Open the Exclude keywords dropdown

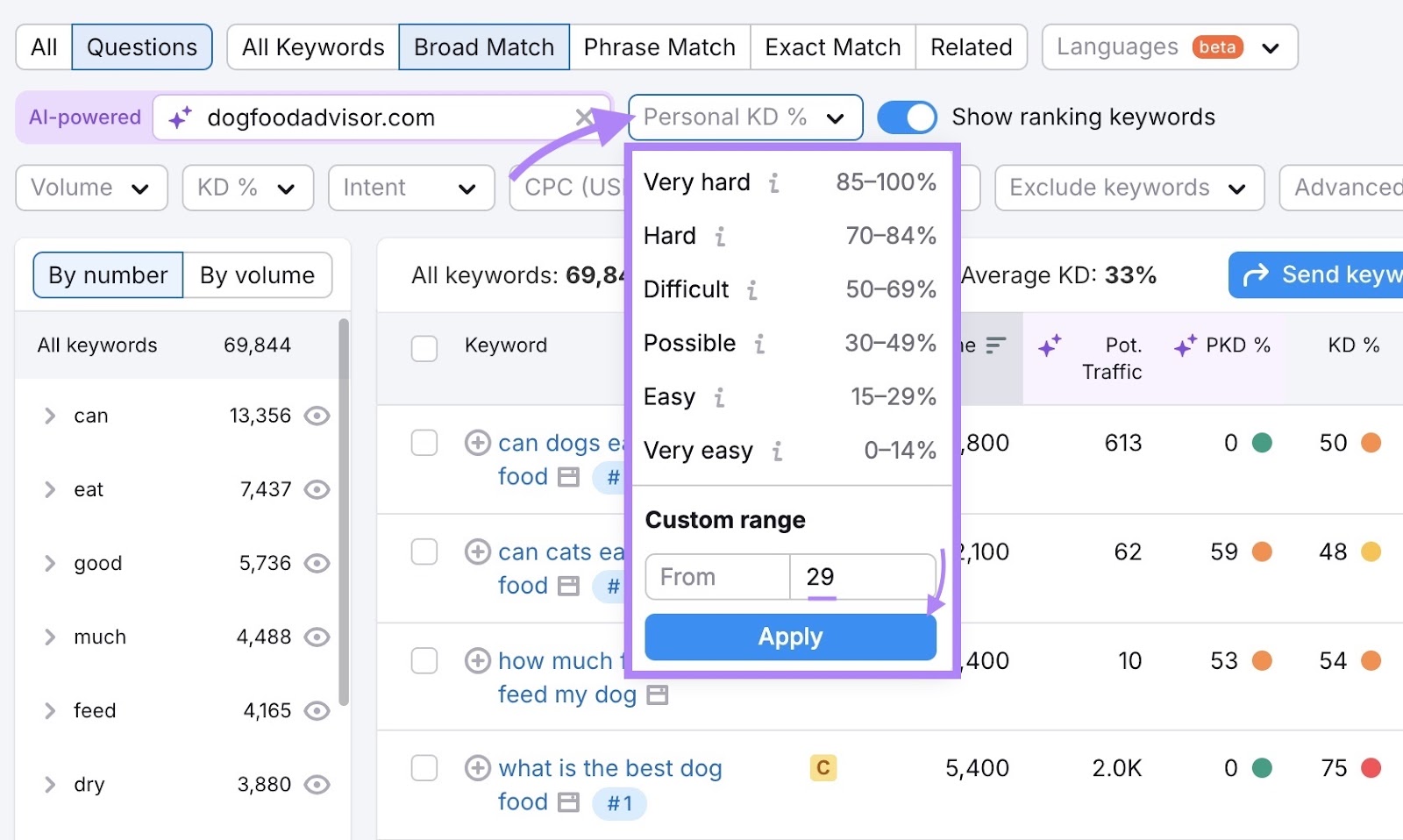[x=1129, y=188]
